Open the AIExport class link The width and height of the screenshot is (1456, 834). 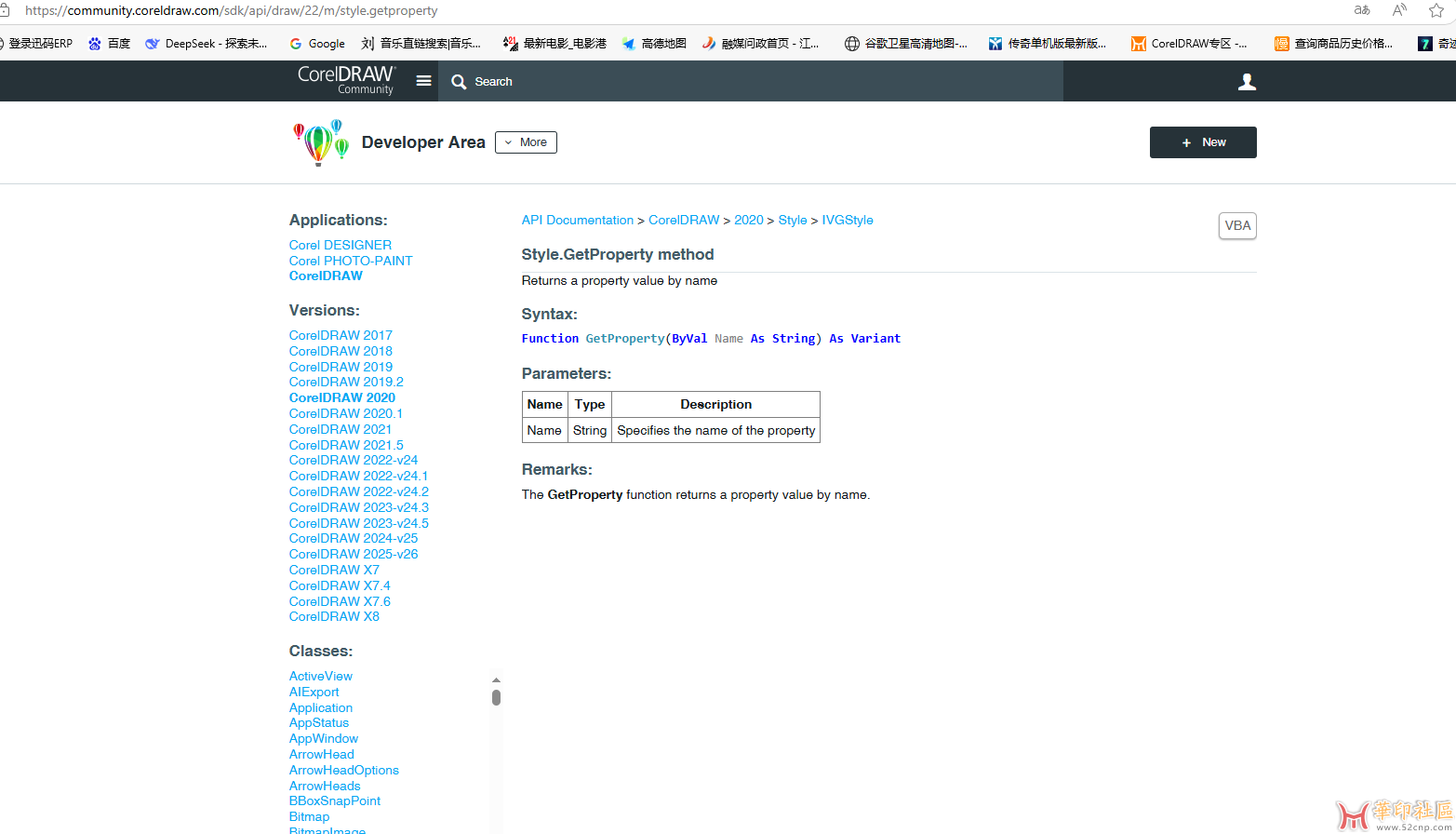click(x=314, y=692)
